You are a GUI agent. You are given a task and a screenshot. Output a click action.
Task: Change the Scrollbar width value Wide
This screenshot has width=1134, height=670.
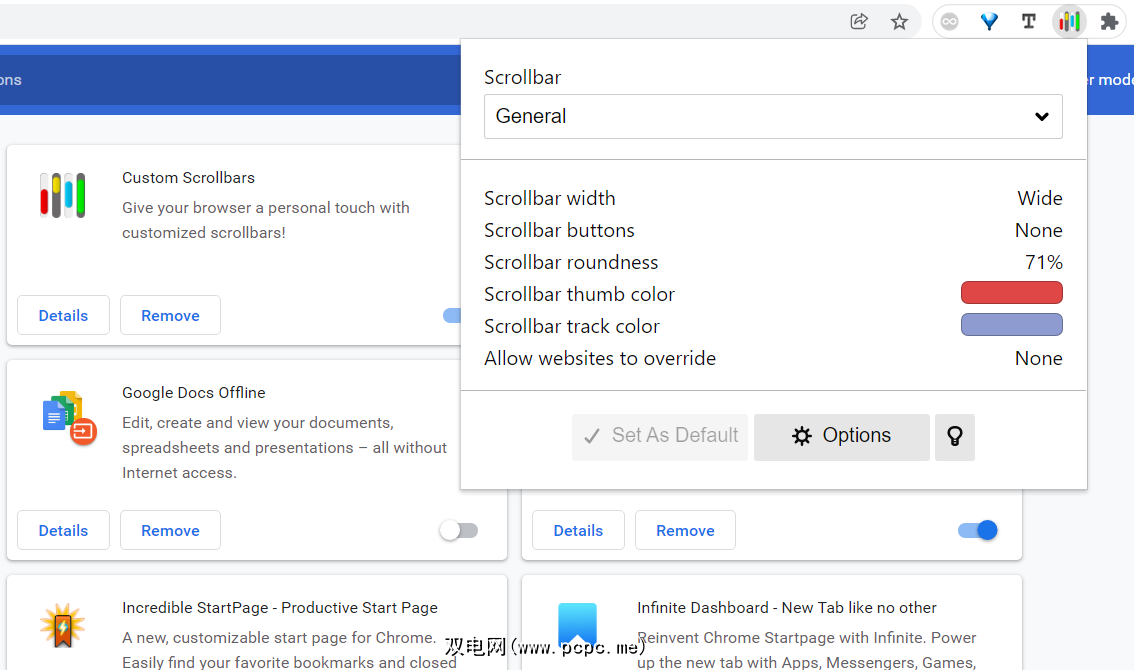[1039, 198]
